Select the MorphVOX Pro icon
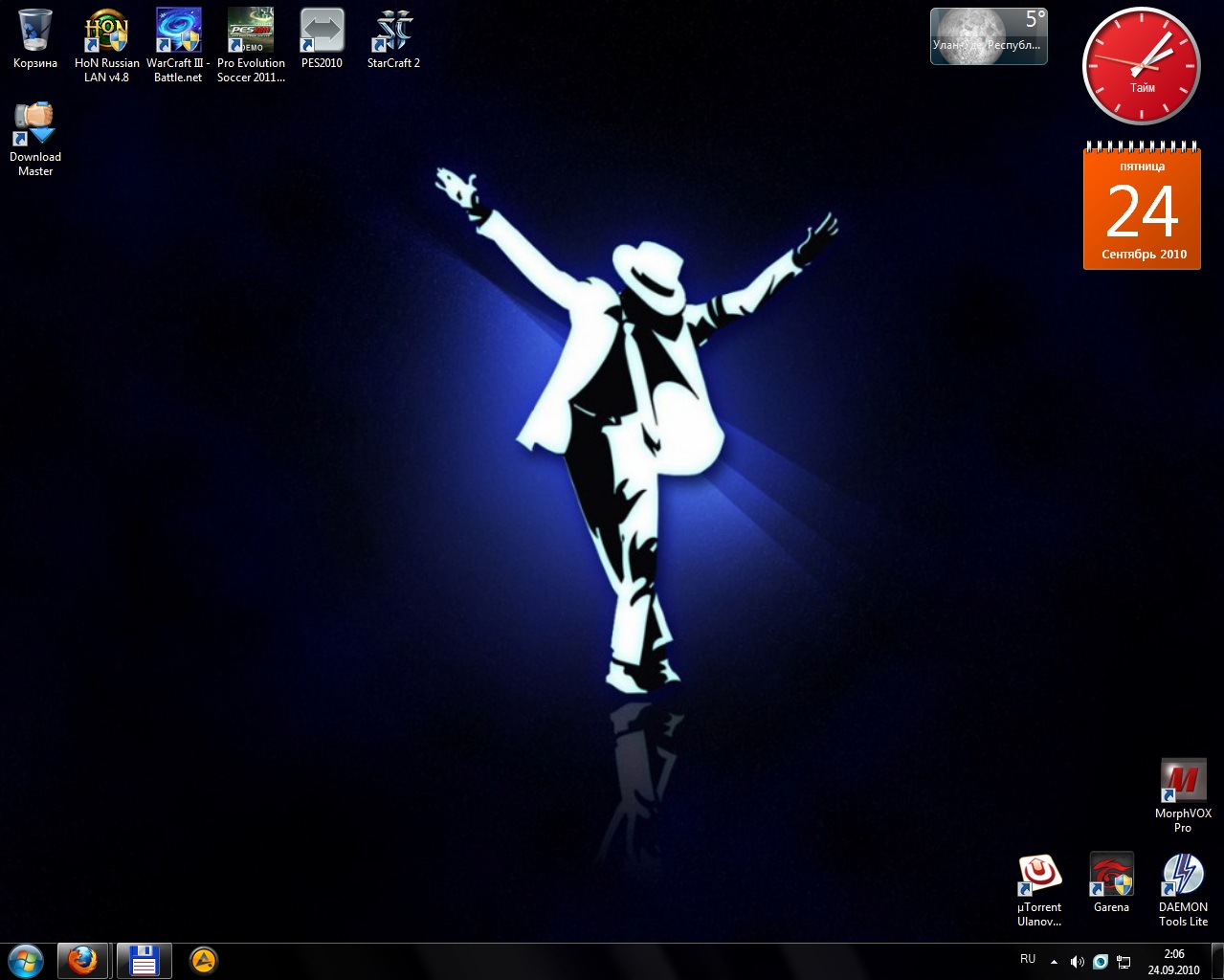The height and width of the screenshot is (980, 1224). 1183,782
